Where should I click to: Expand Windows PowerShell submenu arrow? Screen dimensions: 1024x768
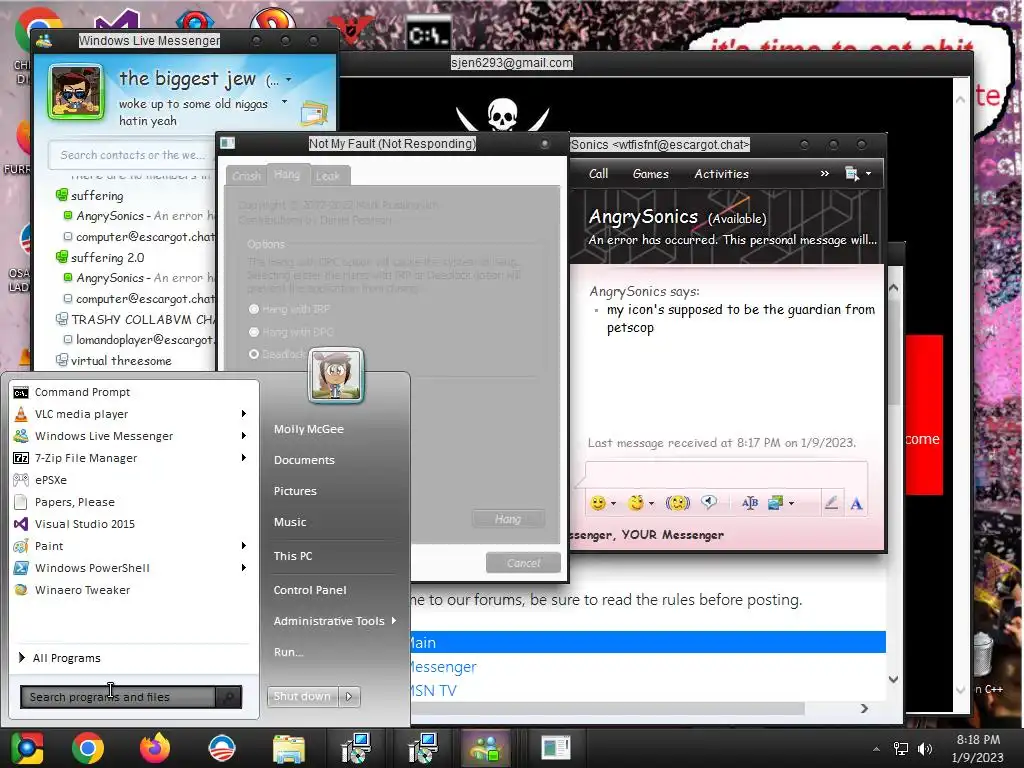[244, 568]
